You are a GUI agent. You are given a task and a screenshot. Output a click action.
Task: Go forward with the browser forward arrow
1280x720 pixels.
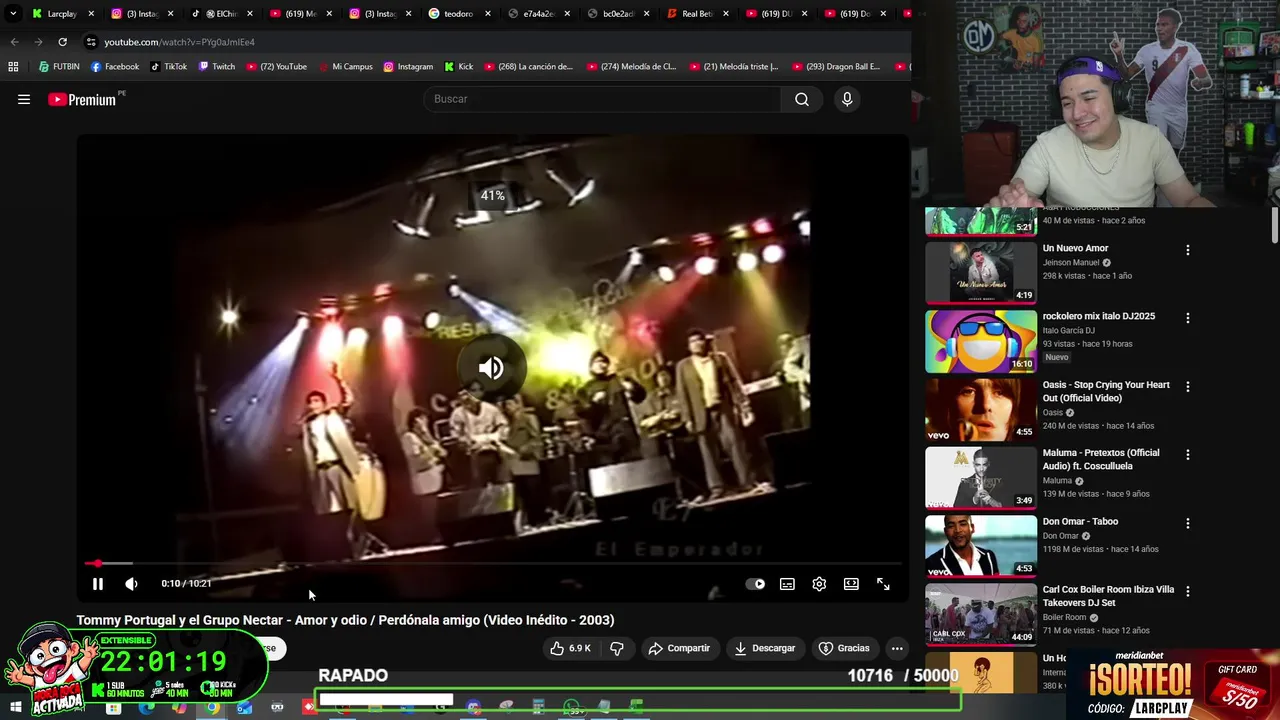[38, 42]
